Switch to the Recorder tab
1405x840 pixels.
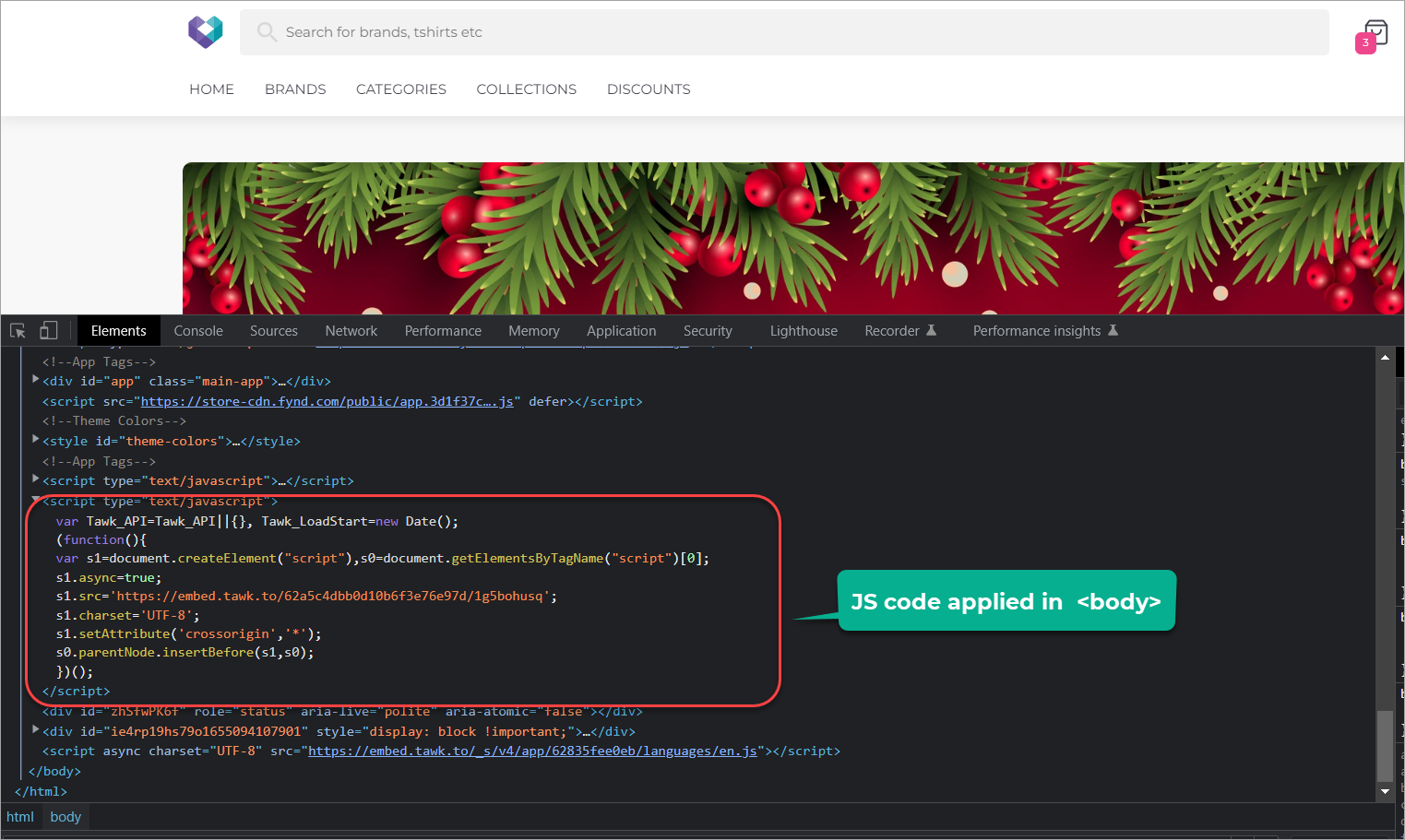(x=892, y=331)
